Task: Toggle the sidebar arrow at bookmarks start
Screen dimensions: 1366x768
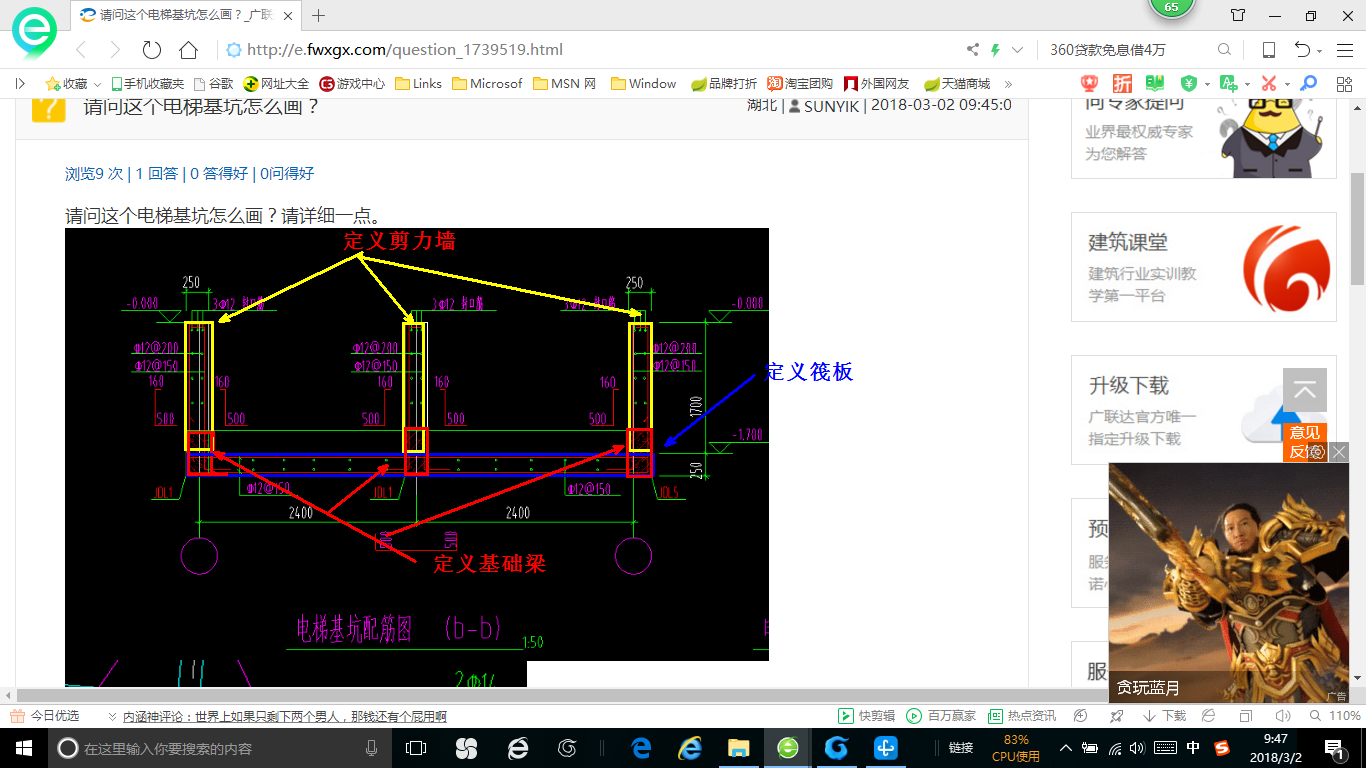Action: (x=20, y=84)
